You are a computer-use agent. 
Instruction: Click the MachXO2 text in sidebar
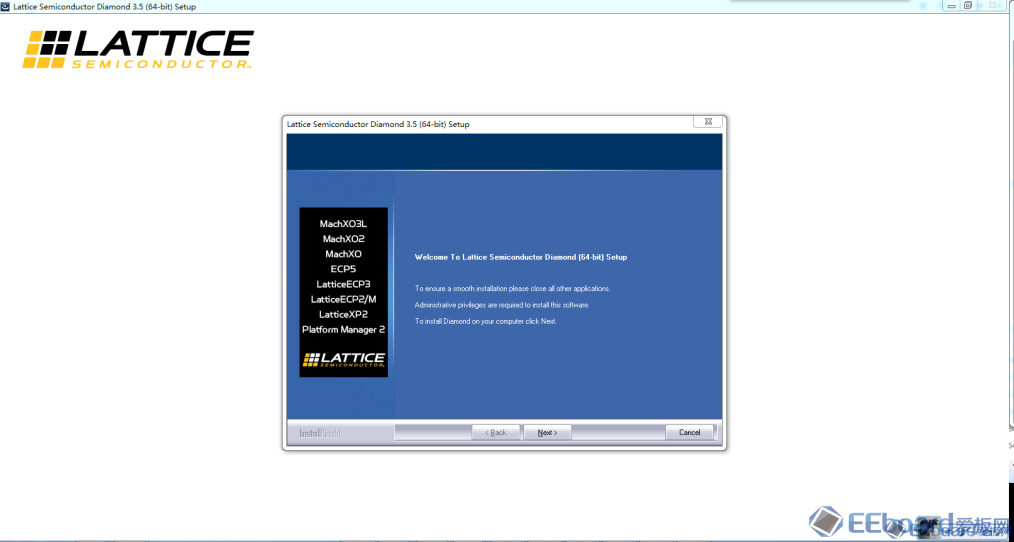click(343, 239)
